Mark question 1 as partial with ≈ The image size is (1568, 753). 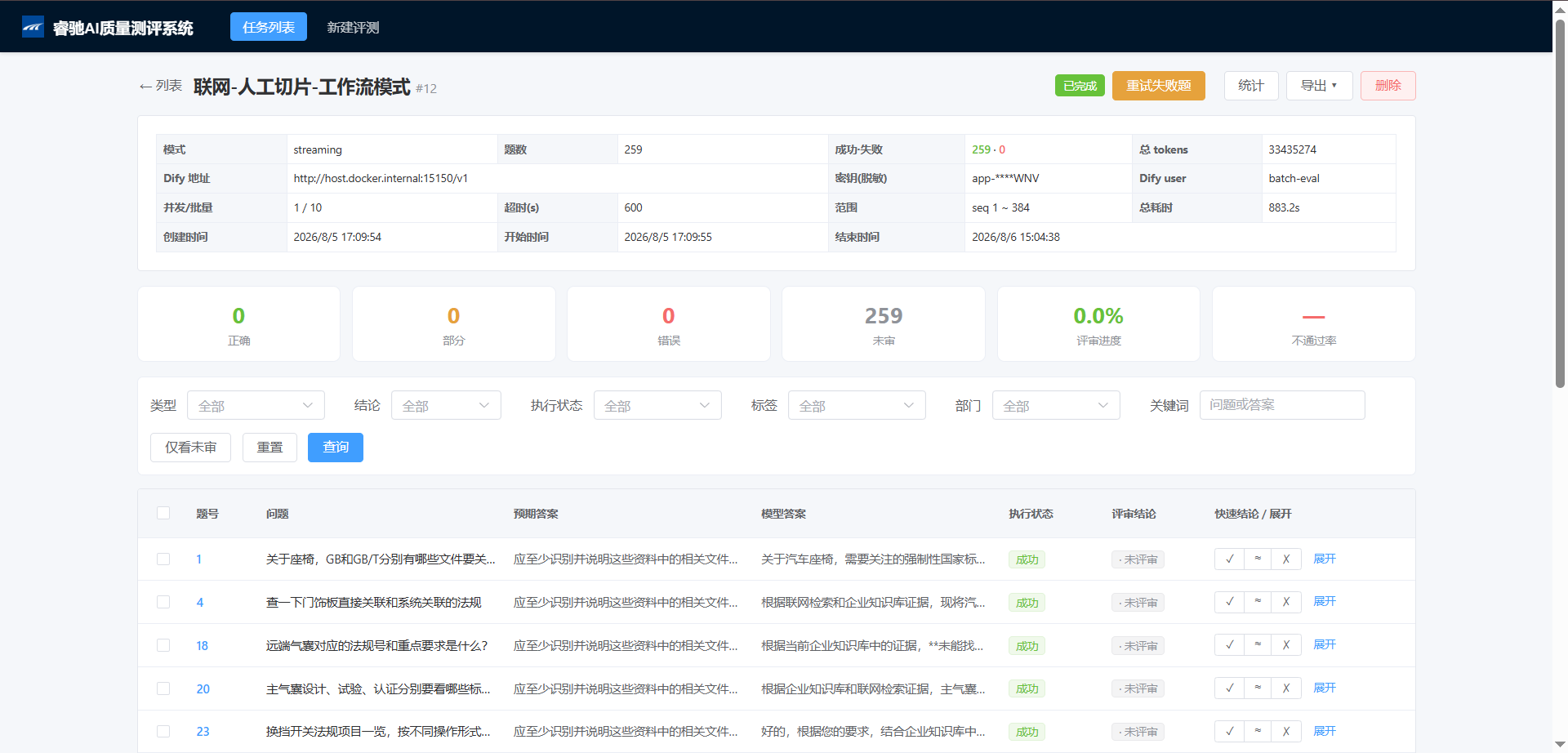click(1258, 559)
